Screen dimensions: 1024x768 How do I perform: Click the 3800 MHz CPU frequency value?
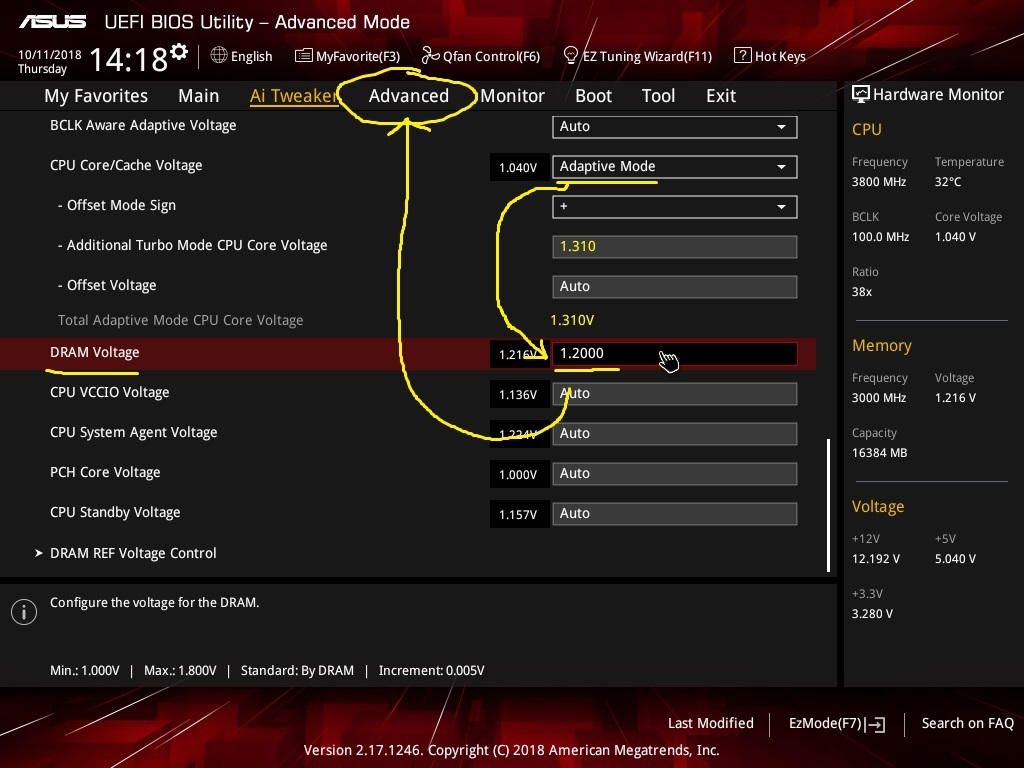click(x=879, y=182)
